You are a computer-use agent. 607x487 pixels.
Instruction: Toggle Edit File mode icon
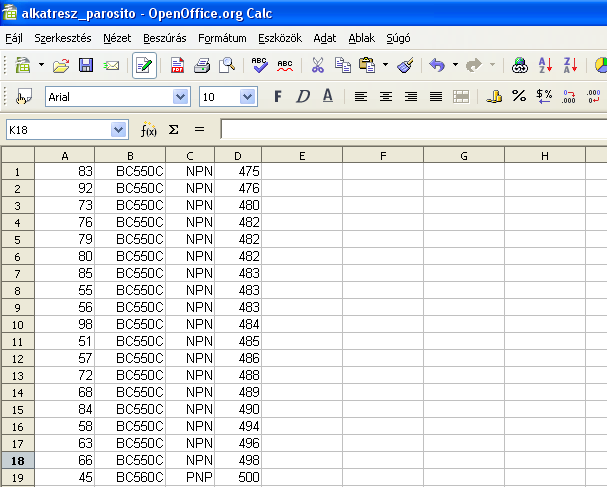(144, 65)
